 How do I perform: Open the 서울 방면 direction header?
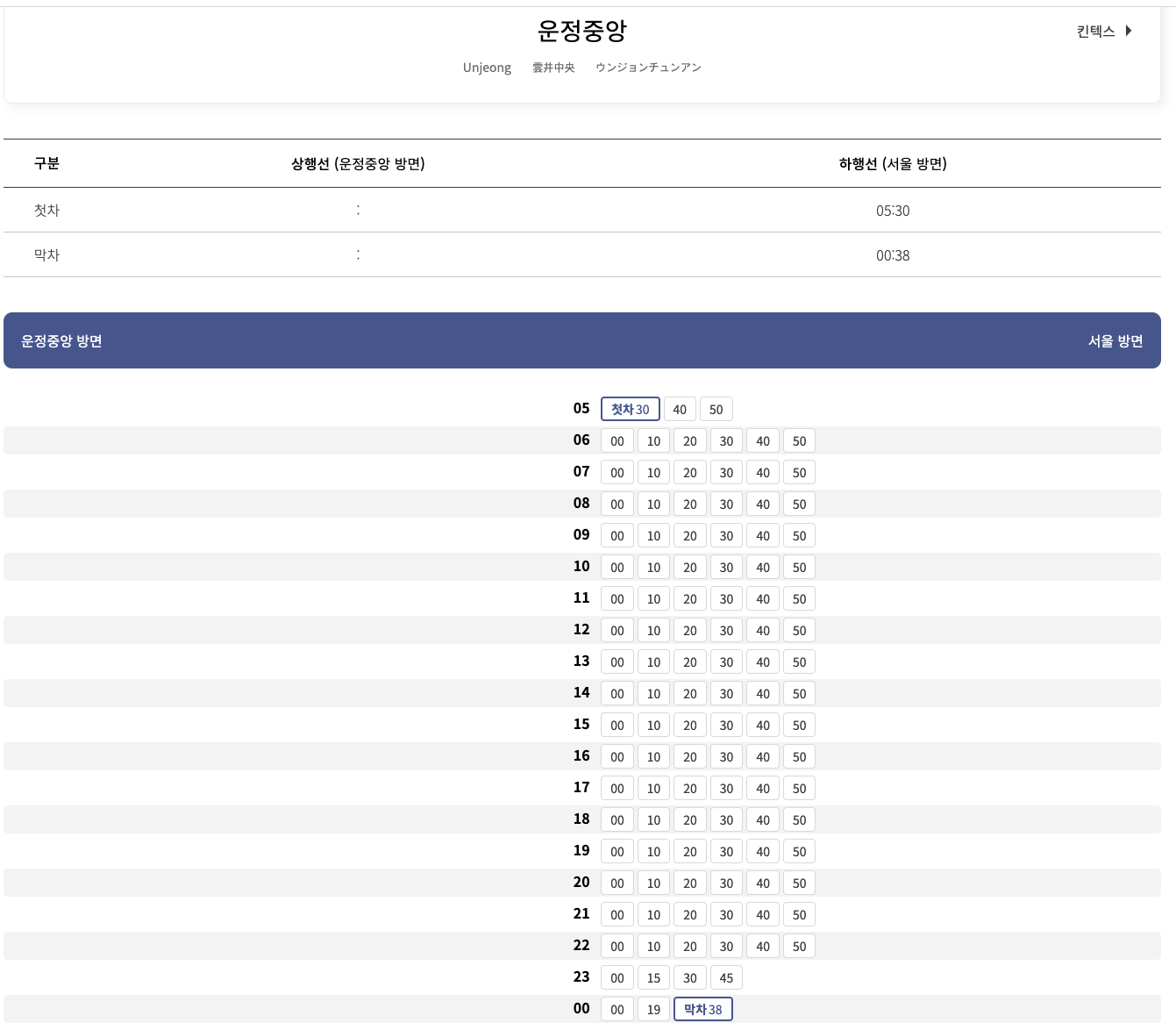[1115, 340]
